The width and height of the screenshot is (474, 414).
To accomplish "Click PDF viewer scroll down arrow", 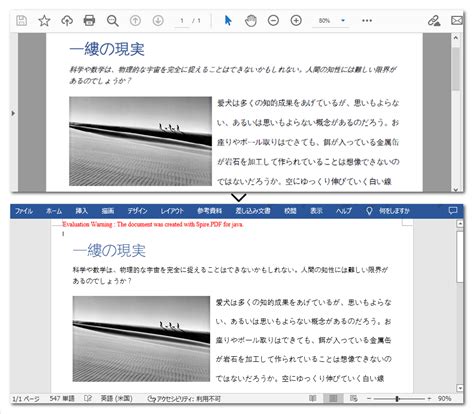I will (456, 189).
